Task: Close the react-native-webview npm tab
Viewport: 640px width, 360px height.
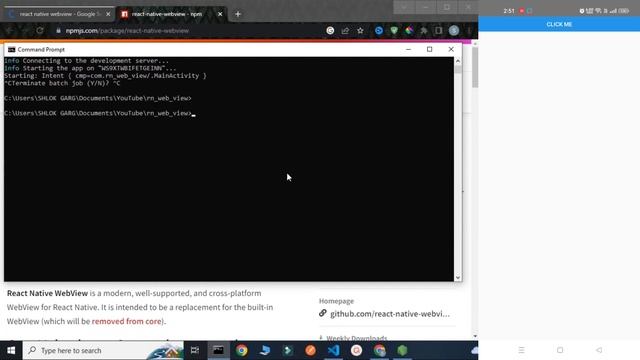Action: [x=220, y=14]
